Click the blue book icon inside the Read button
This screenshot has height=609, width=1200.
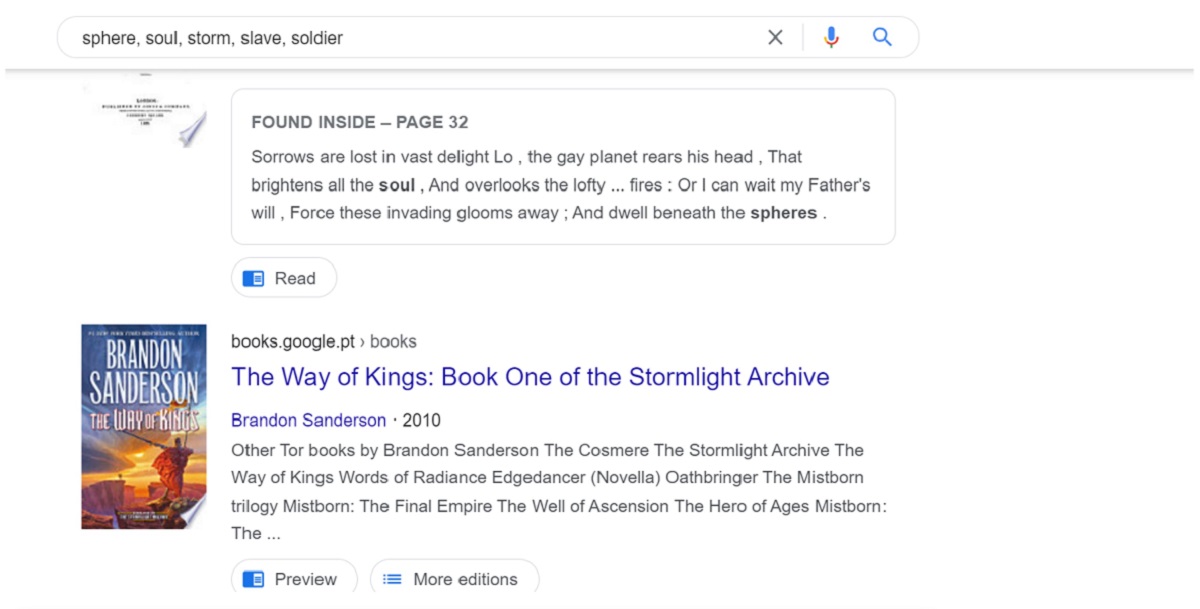click(x=252, y=277)
